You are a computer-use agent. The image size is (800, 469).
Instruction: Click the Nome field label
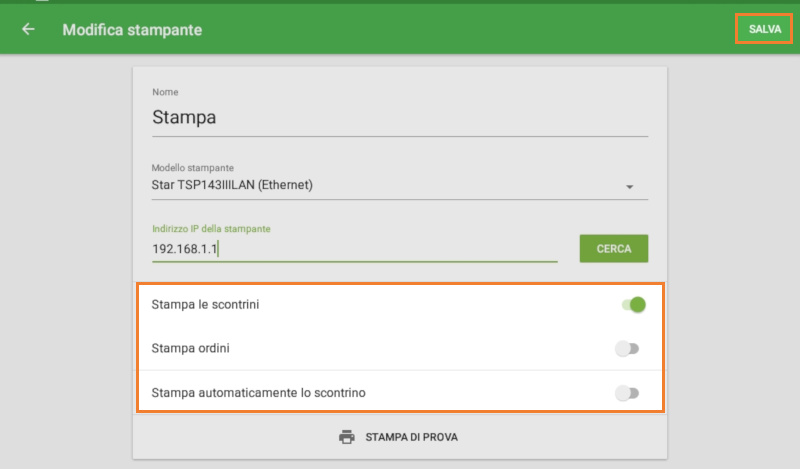pos(165,93)
